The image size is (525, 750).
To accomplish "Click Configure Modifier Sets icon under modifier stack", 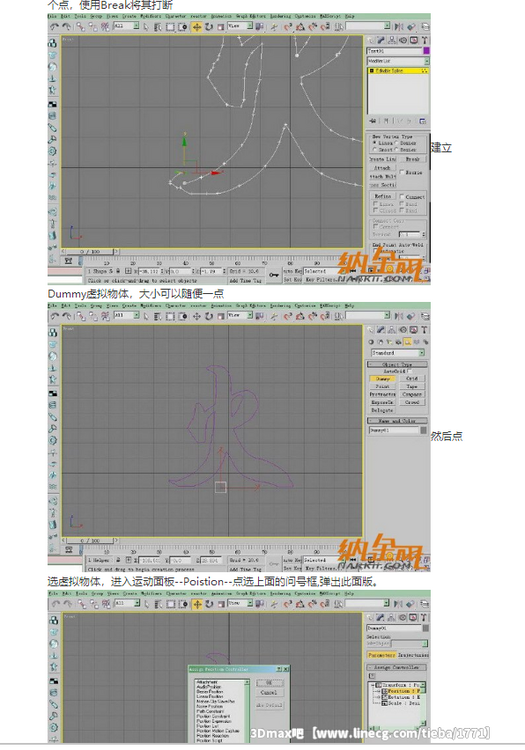I will pos(422,121).
